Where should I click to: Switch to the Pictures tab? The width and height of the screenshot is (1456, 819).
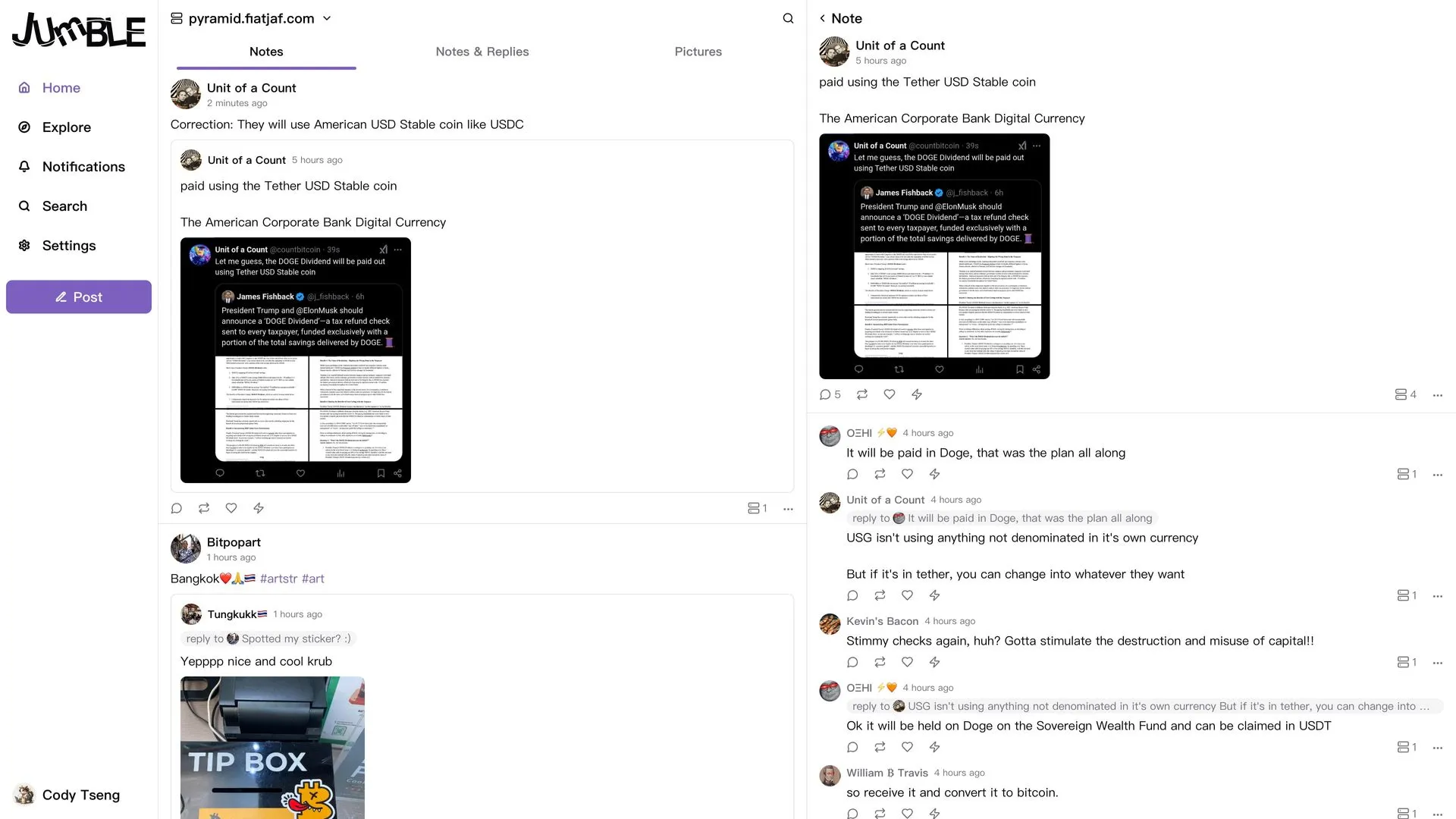click(x=698, y=52)
